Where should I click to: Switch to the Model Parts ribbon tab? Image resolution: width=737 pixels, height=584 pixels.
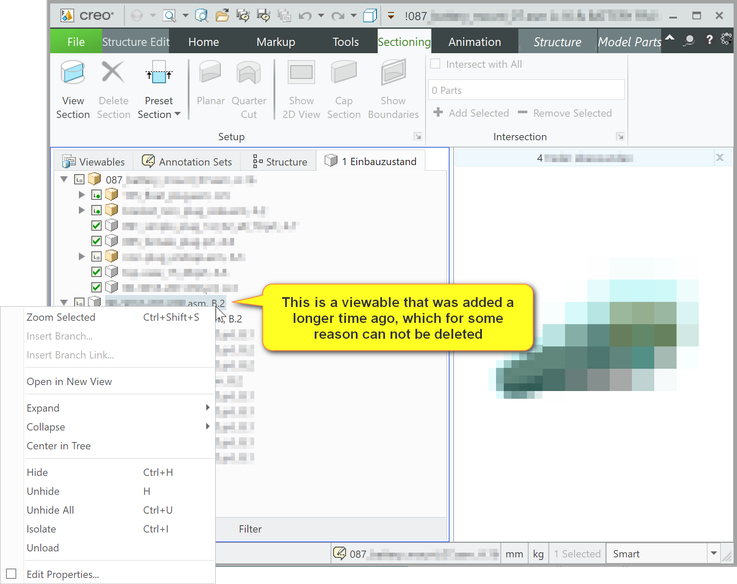pos(629,41)
